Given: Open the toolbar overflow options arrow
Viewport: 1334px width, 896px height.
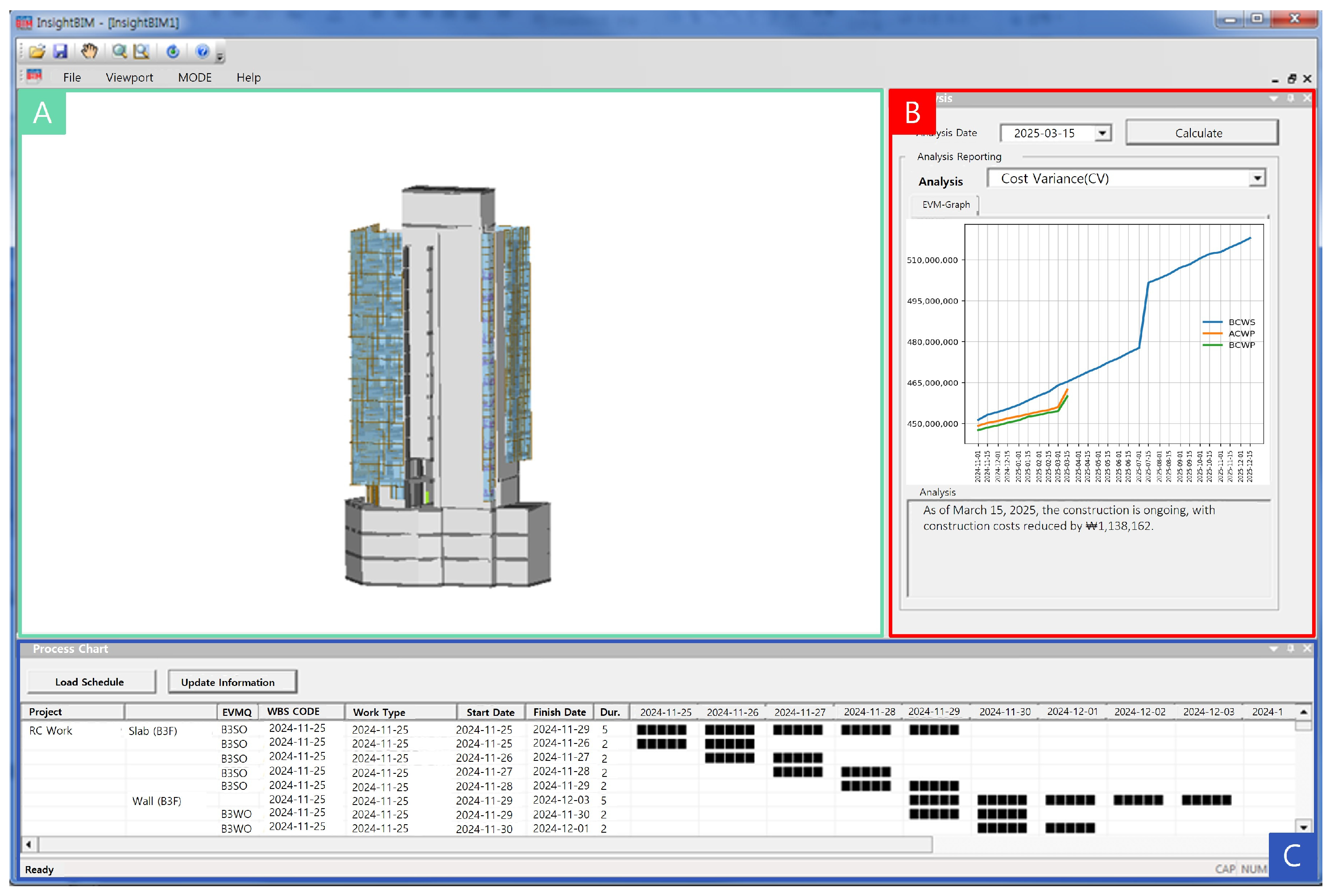Looking at the screenshot, I should 220,57.
